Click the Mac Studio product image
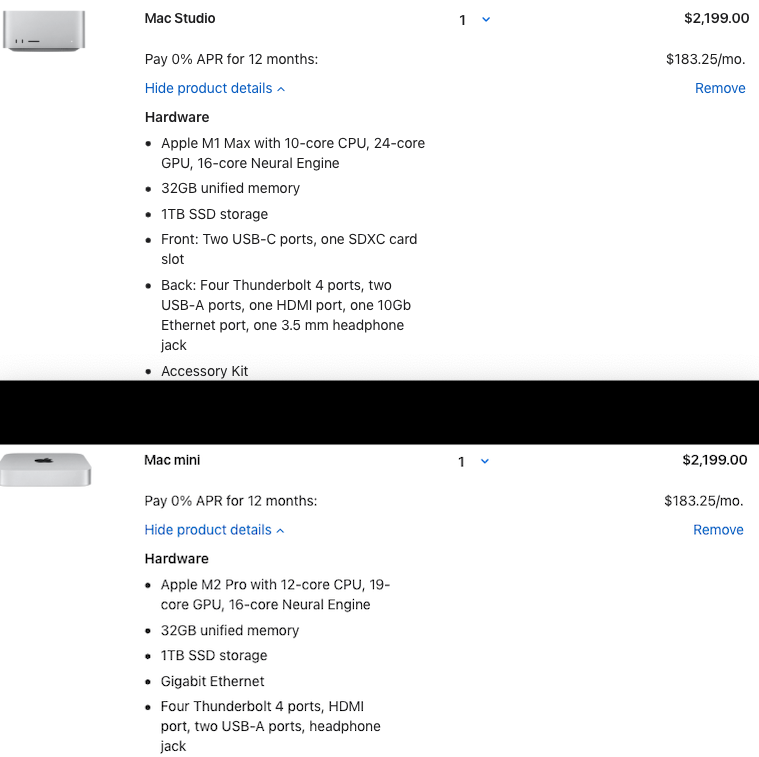Image resolution: width=759 pixels, height=757 pixels. click(x=44, y=30)
